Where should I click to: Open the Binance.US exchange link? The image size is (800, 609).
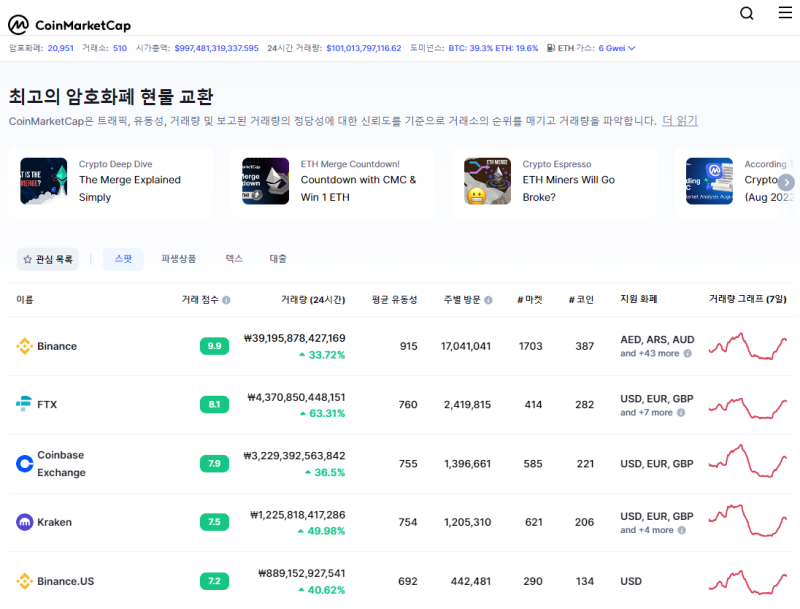click(x=65, y=581)
